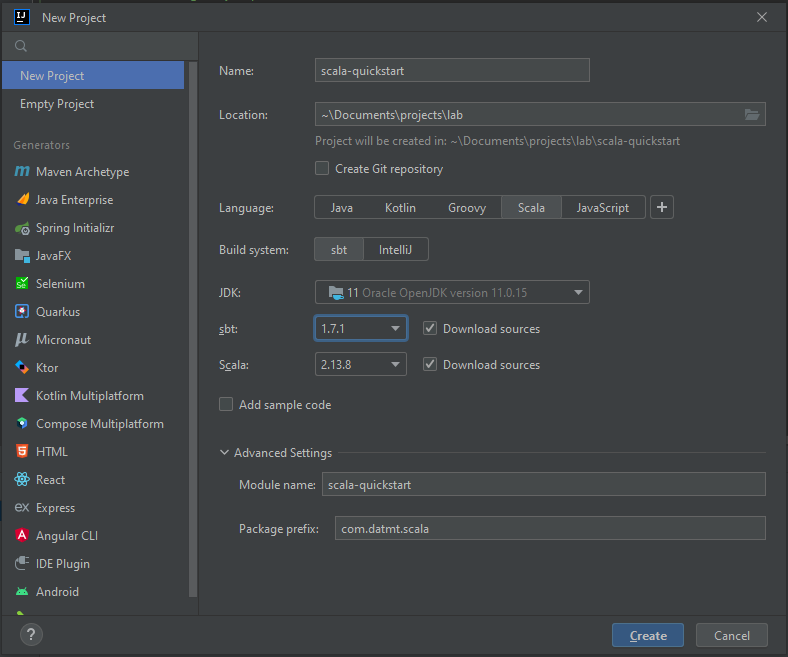Click the Micronaut mu icon
Viewport: 788px width, 657px height.
click(22, 340)
